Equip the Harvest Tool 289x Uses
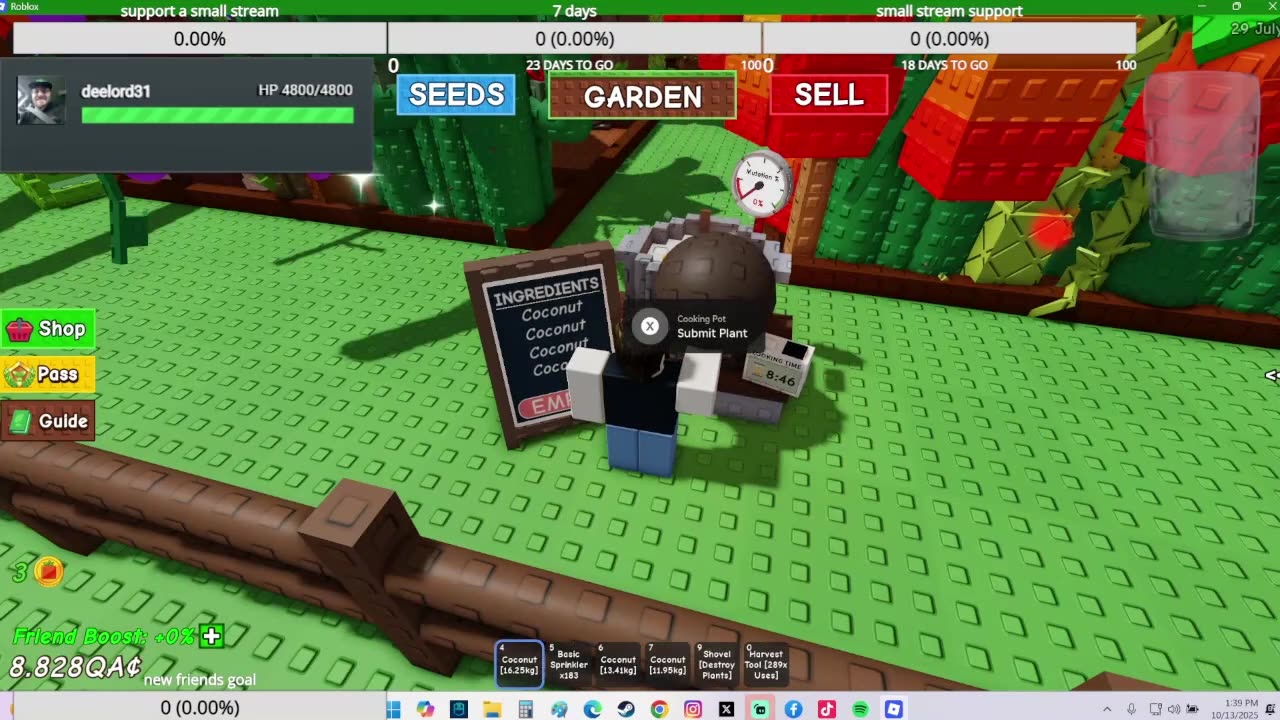This screenshot has height=720, width=1280. (766, 664)
